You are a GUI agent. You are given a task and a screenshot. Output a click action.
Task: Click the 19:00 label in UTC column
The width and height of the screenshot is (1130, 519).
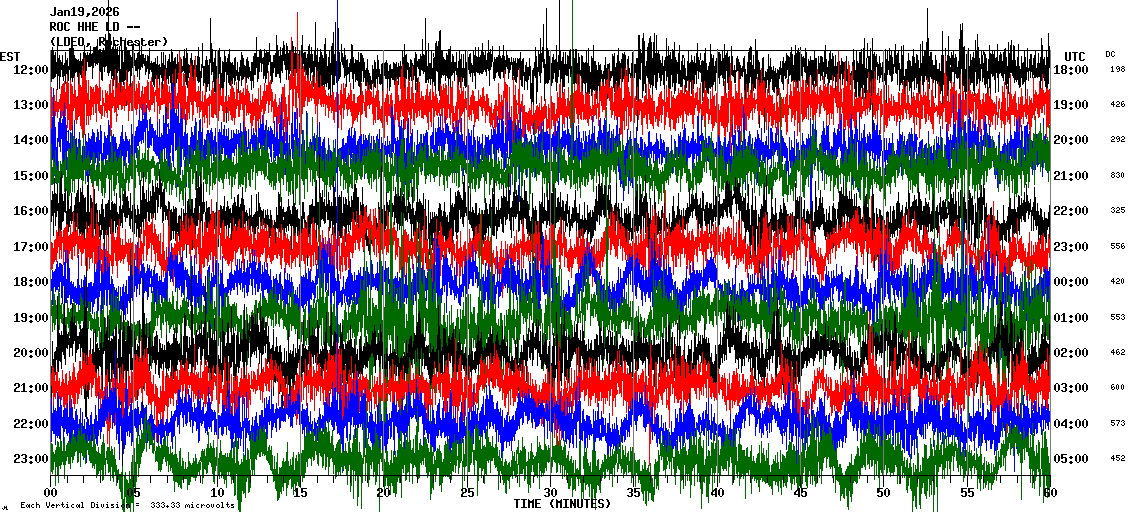click(x=1070, y=105)
